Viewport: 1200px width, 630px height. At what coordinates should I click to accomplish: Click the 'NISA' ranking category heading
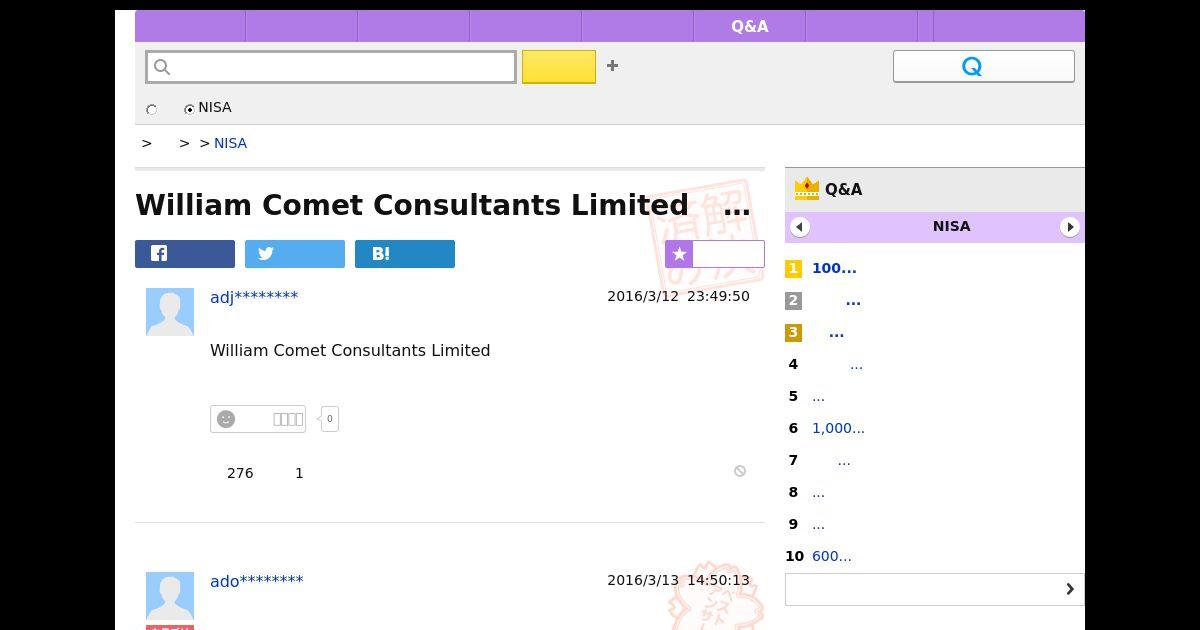951,226
